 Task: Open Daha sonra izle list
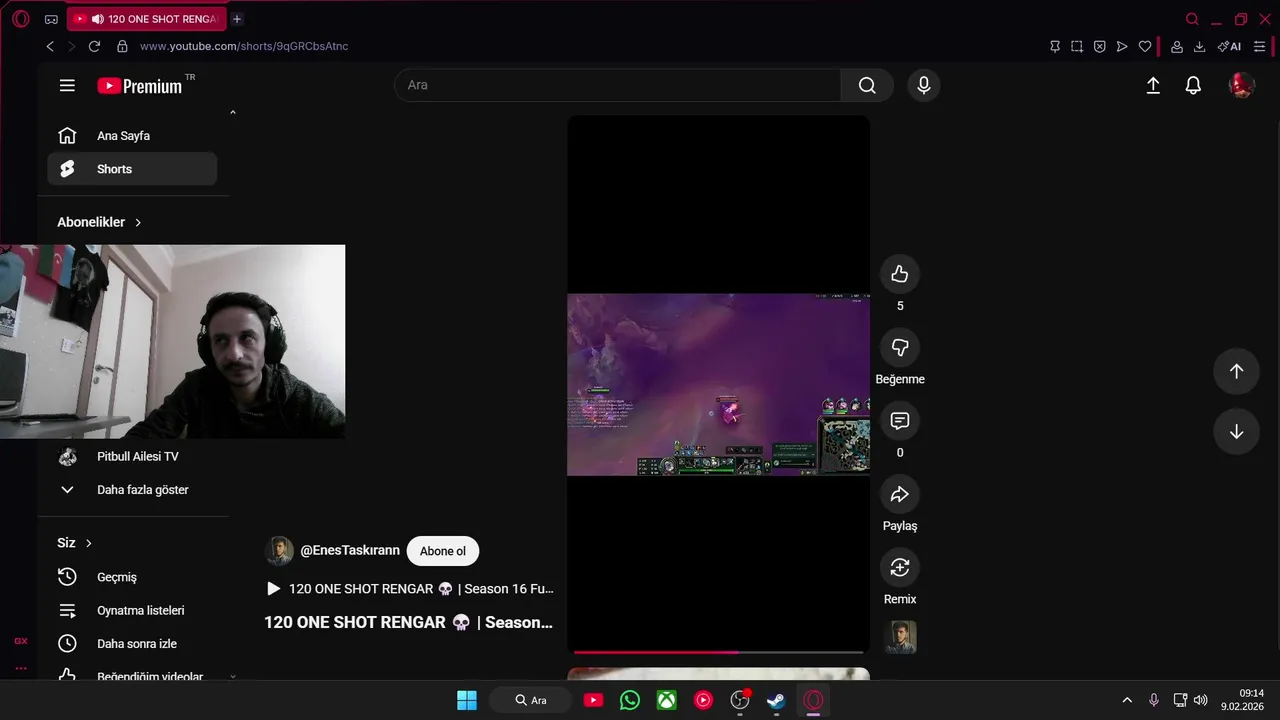point(132,644)
